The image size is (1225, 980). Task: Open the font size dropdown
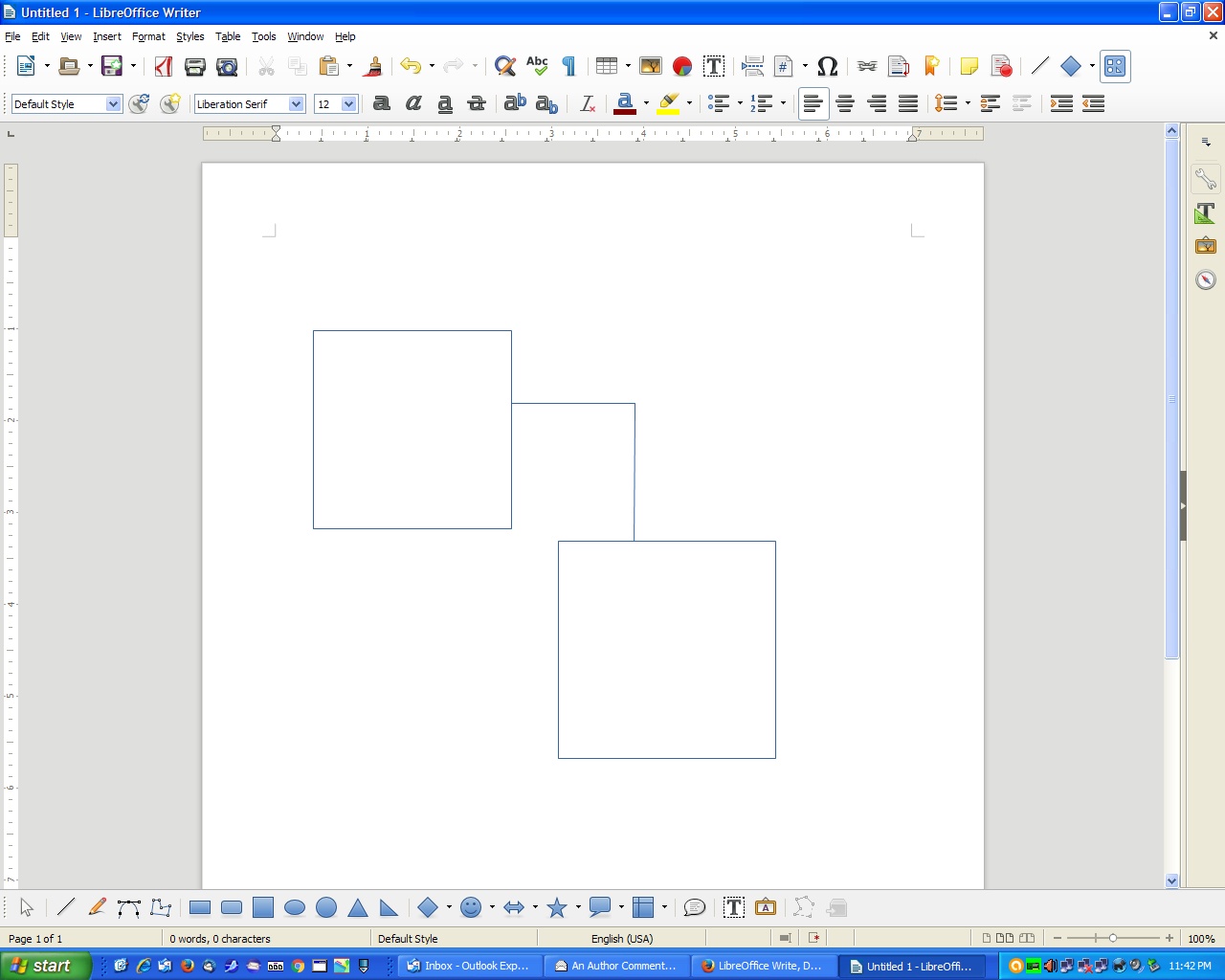point(346,103)
